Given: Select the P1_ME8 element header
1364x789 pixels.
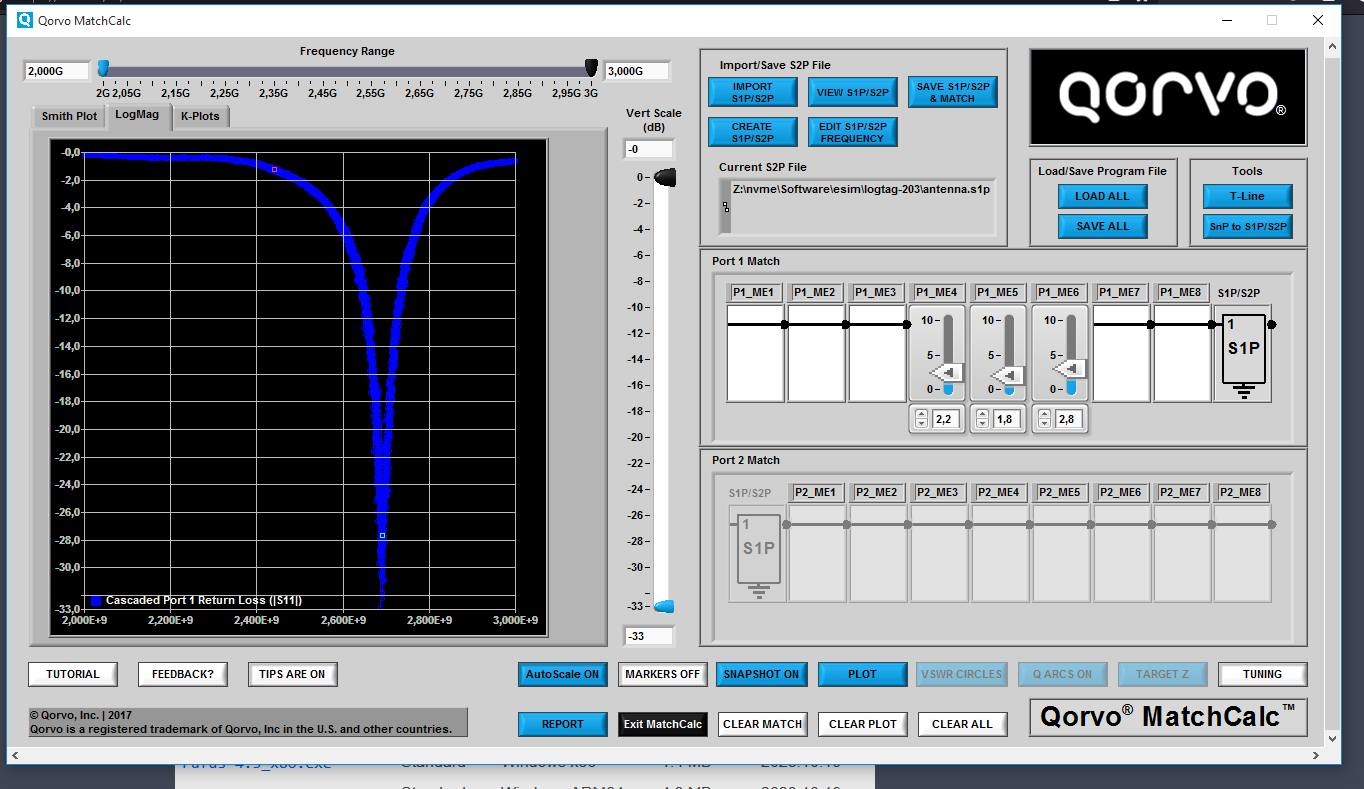Looking at the screenshot, I should click(x=1181, y=293).
